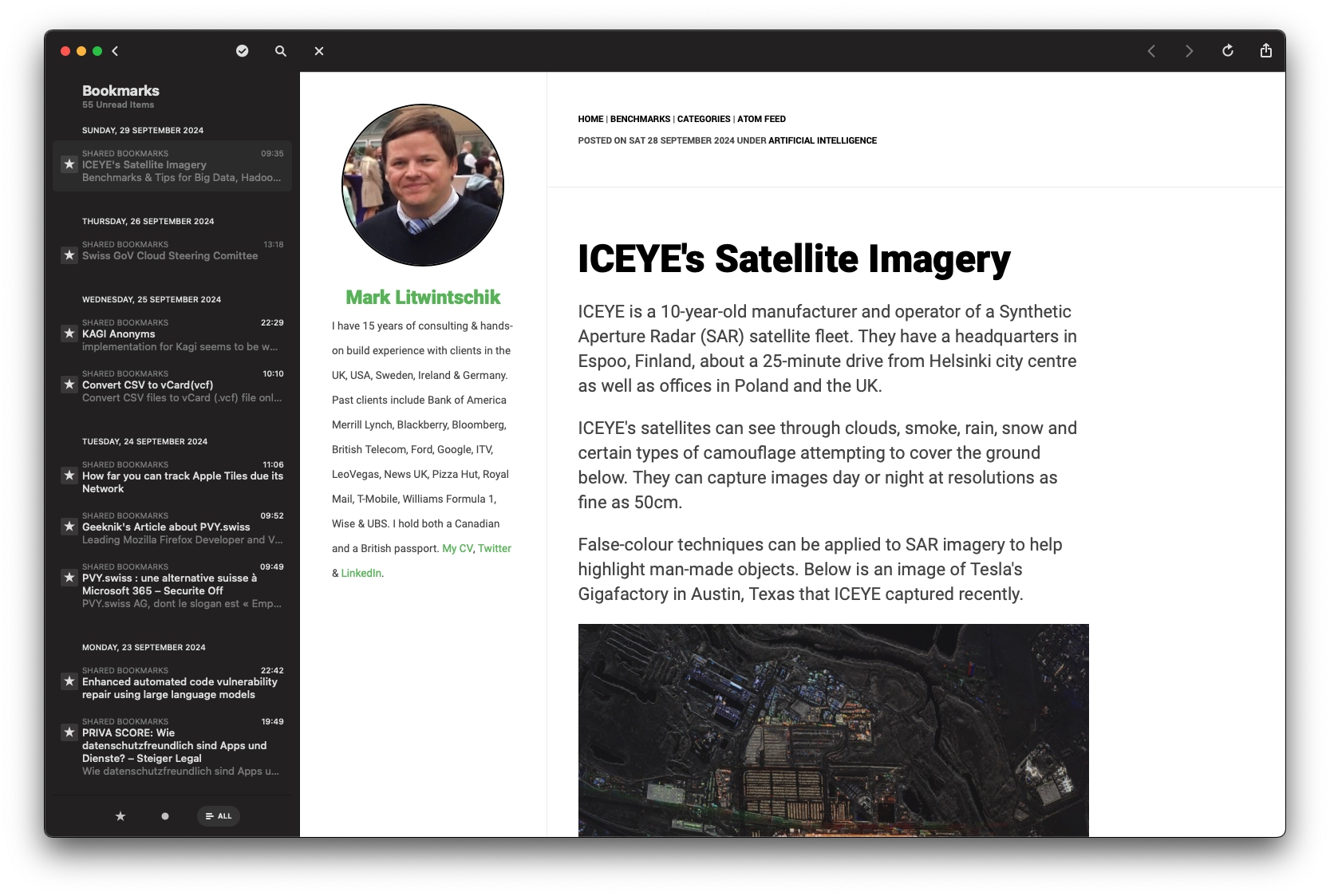Go to next article arrow
Image resolution: width=1330 pixels, height=896 pixels.
click(1190, 51)
